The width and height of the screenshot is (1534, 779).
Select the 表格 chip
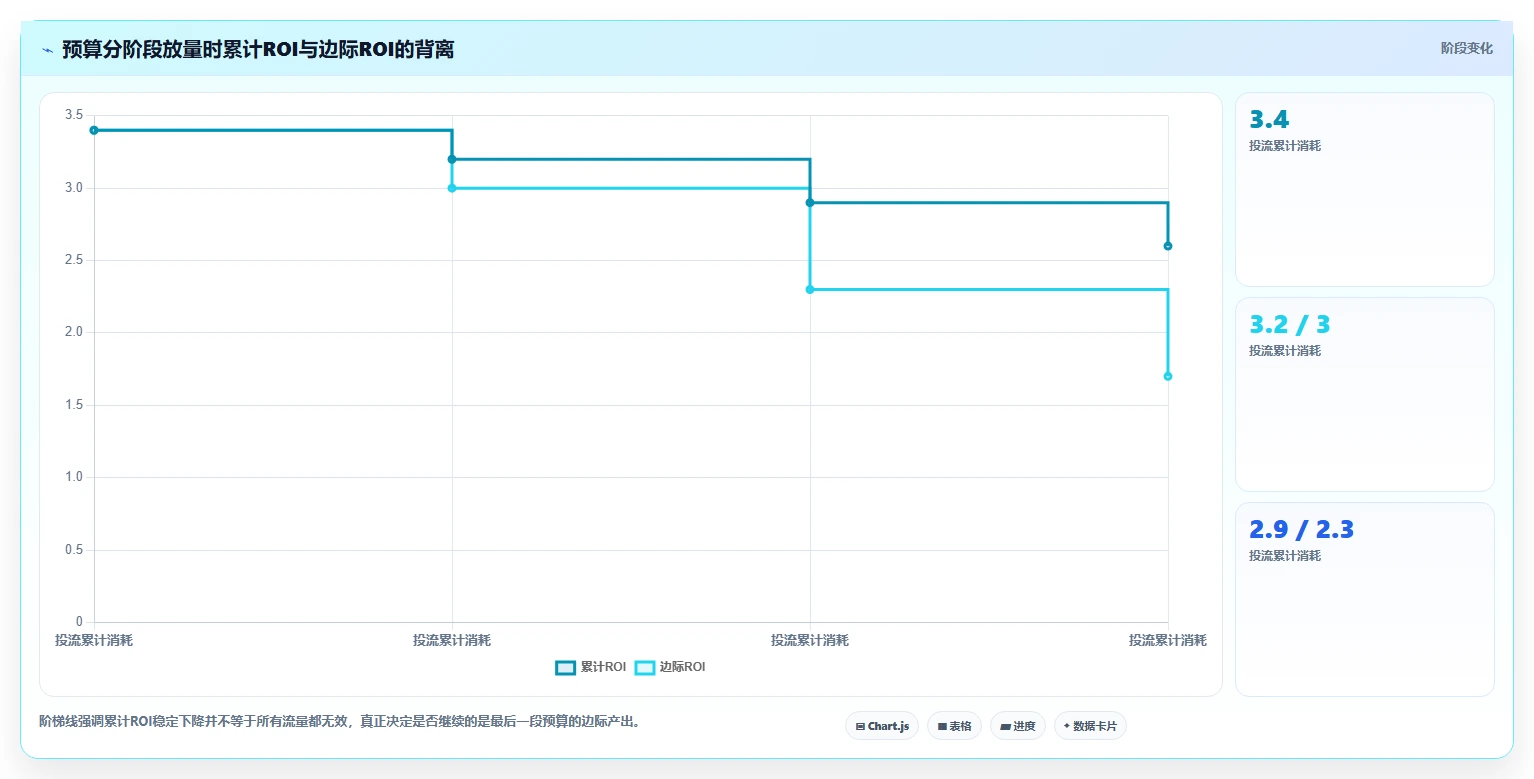click(954, 726)
